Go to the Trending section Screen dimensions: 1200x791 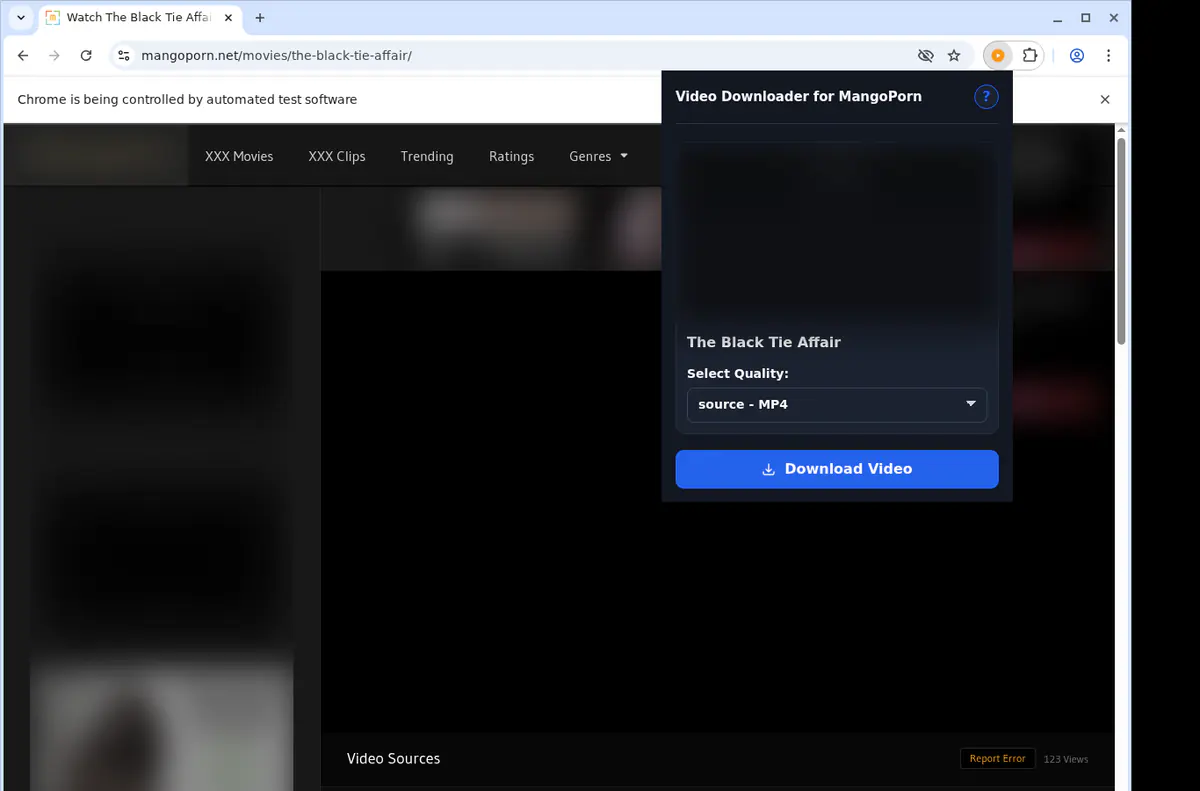click(427, 156)
